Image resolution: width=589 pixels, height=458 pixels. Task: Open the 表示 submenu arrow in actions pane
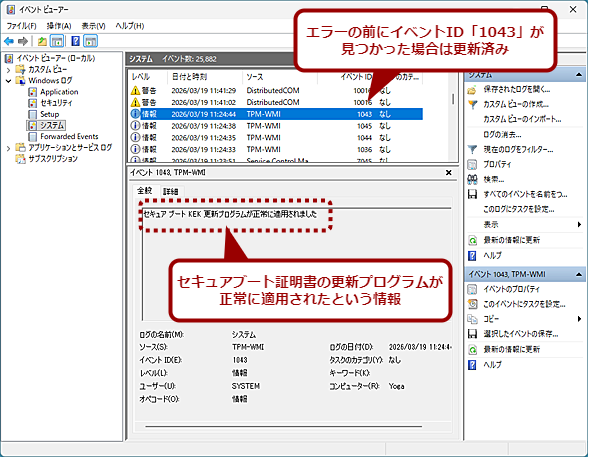[x=579, y=225]
